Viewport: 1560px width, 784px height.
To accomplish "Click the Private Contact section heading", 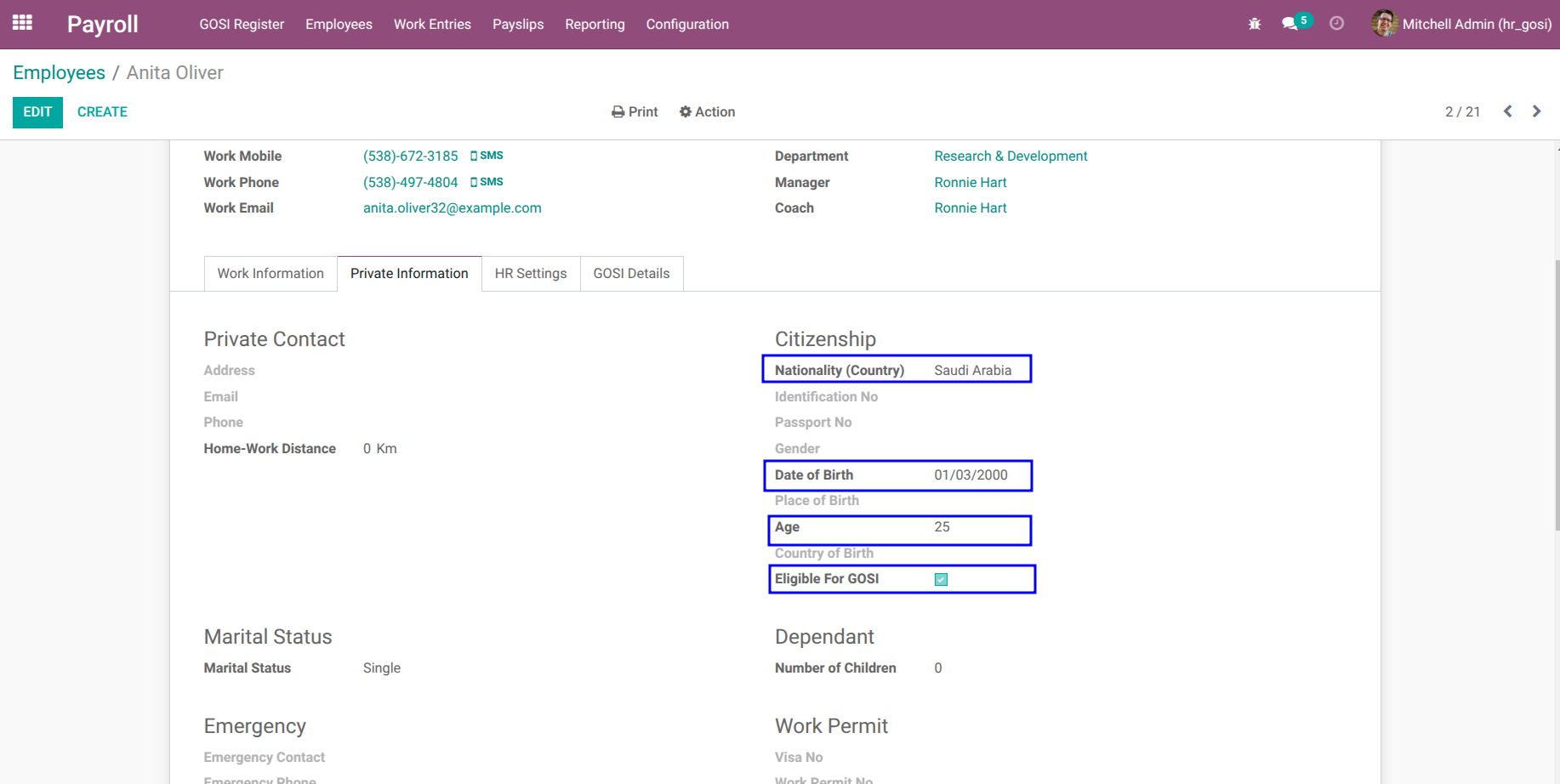I will coord(274,339).
